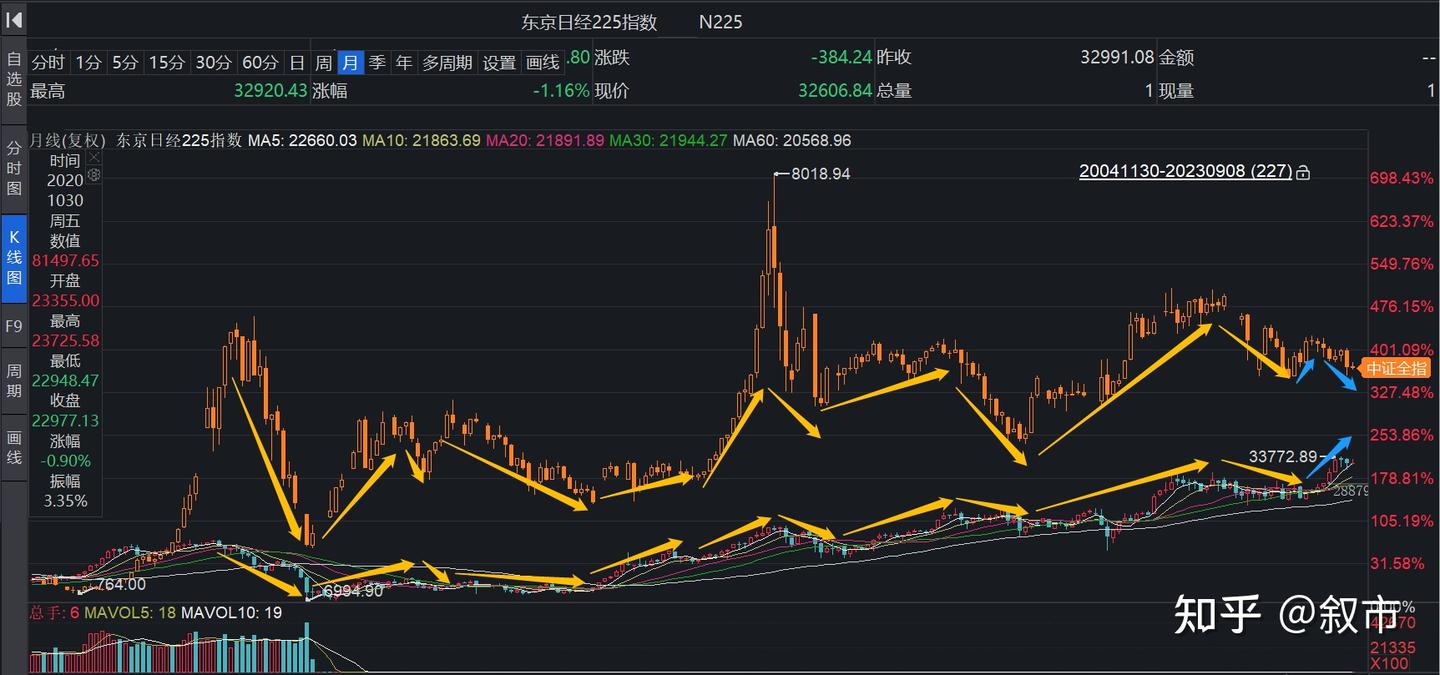The image size is (1440, 675).
Task: Switch to the 年 yearly timeframe
Action: (403, 60)
